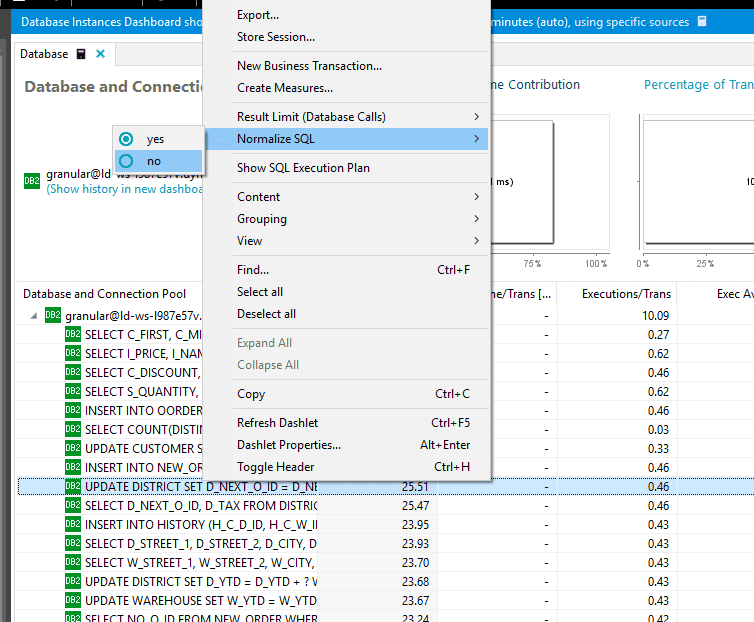The height and width of the screenshot is (622, 754).
Task: Collapse the granular@ld-ws tree node
Action: click(x=34, y=316)
